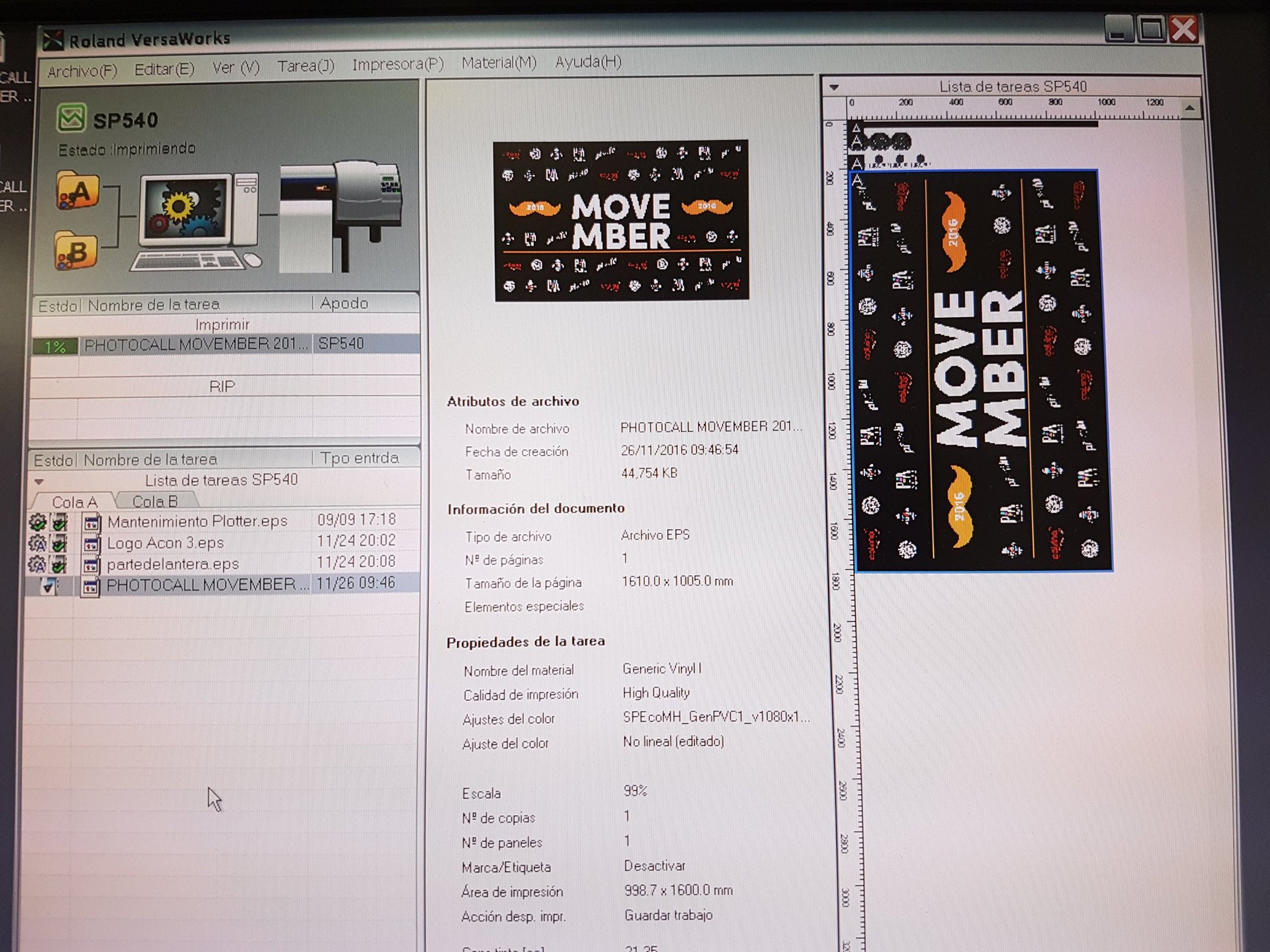
Task: Click the Queue B folder icon
Action: [x=76, y=251]
